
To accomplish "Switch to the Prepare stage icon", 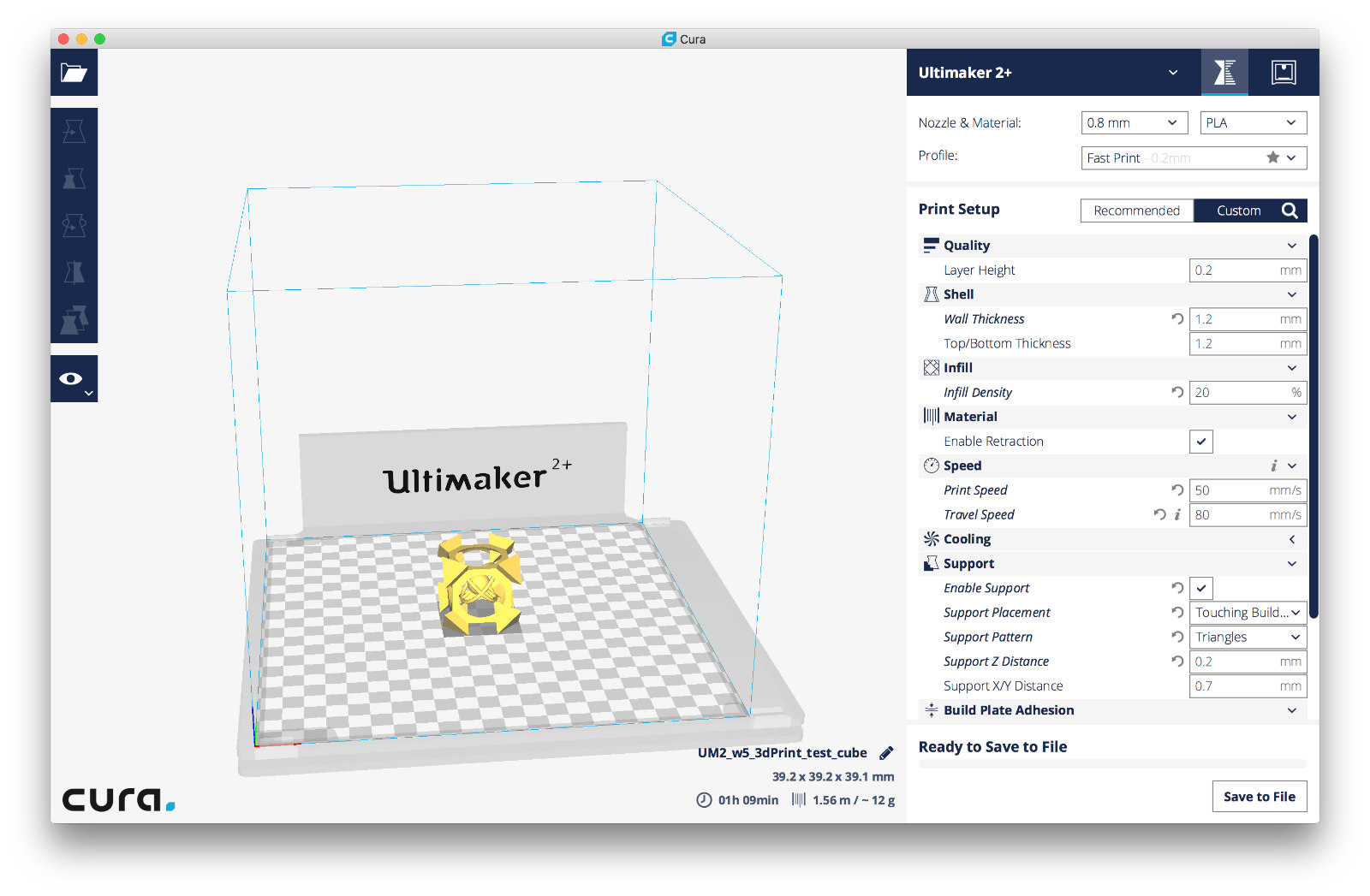I will [1224, 73].
